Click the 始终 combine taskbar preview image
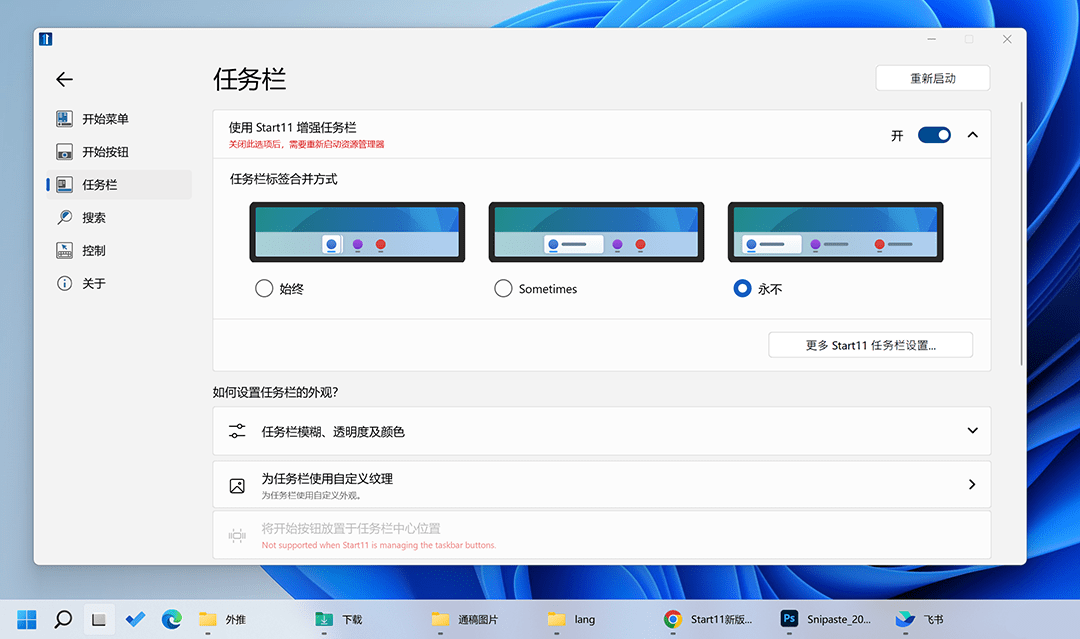 357,232
